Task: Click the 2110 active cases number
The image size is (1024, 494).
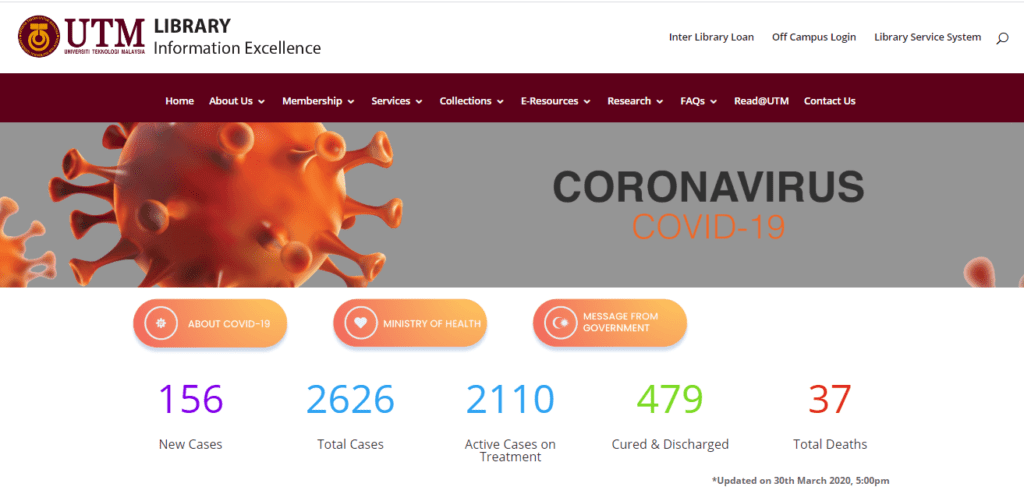Action: (x=510, y=399)
